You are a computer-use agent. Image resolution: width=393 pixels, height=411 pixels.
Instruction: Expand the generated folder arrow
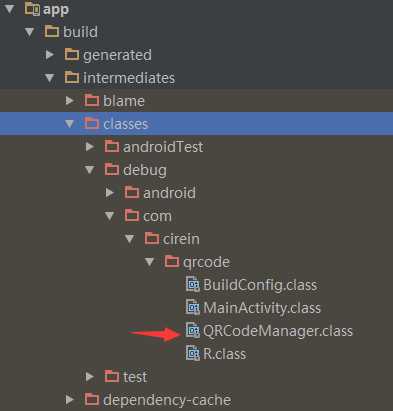(50, 54)
